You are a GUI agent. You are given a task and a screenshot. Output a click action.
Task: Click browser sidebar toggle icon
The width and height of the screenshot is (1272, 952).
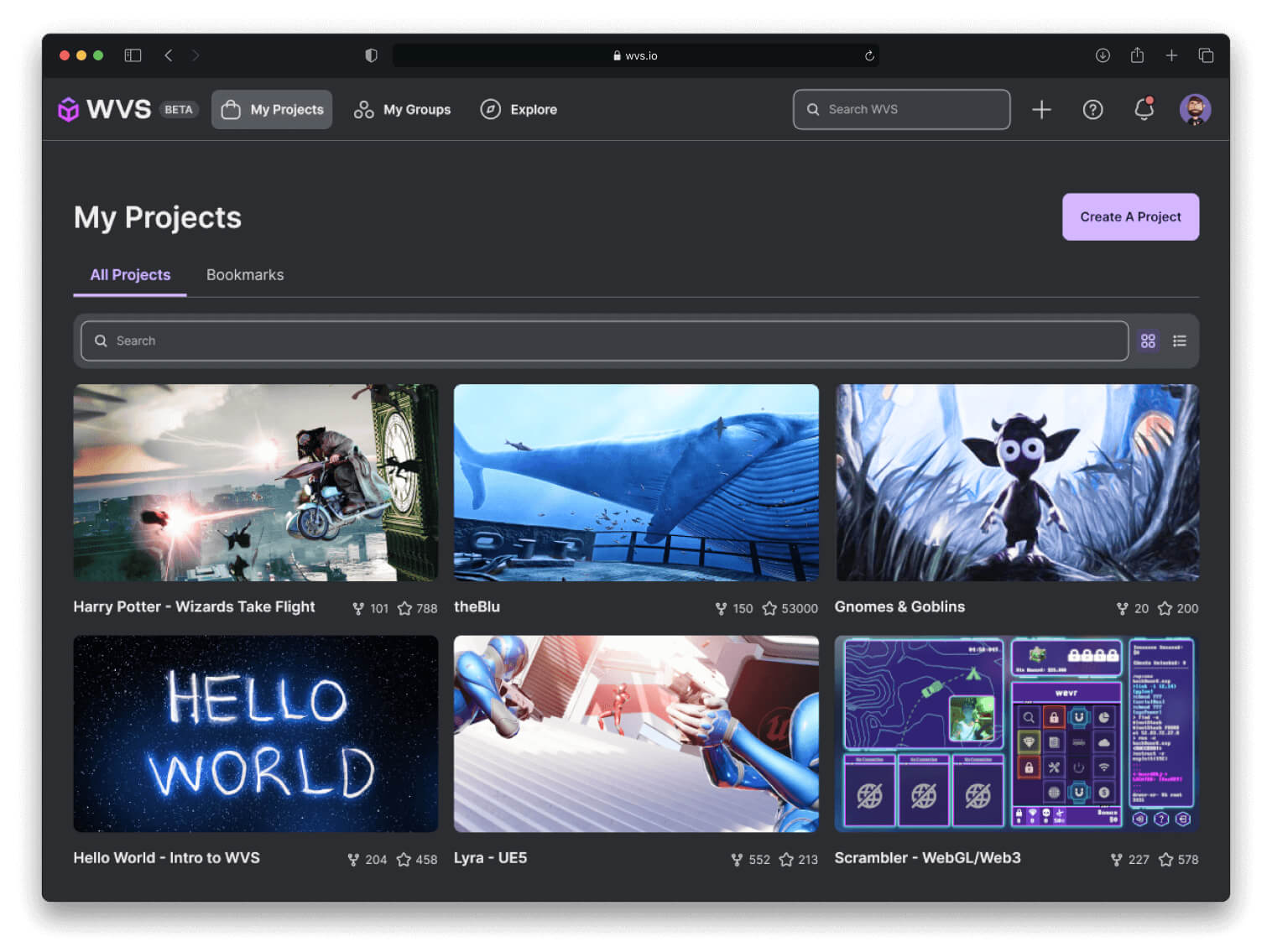(x=133, y=55)
